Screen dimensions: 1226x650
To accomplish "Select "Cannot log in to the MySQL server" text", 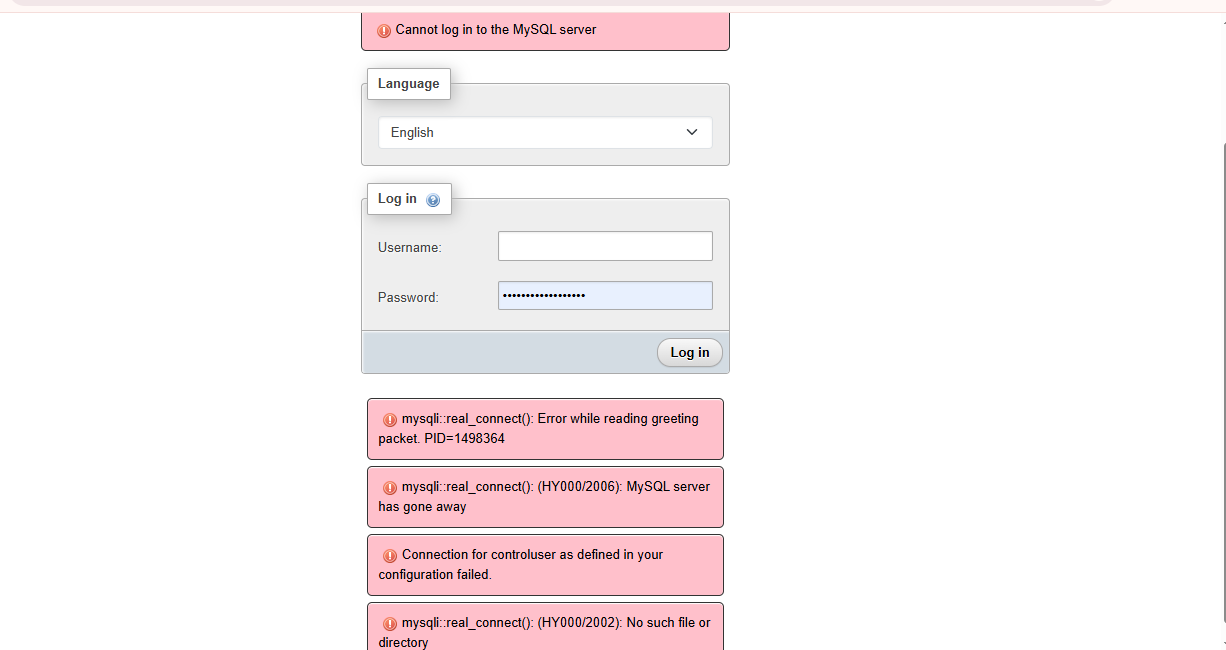I will (x=496, y=30).
